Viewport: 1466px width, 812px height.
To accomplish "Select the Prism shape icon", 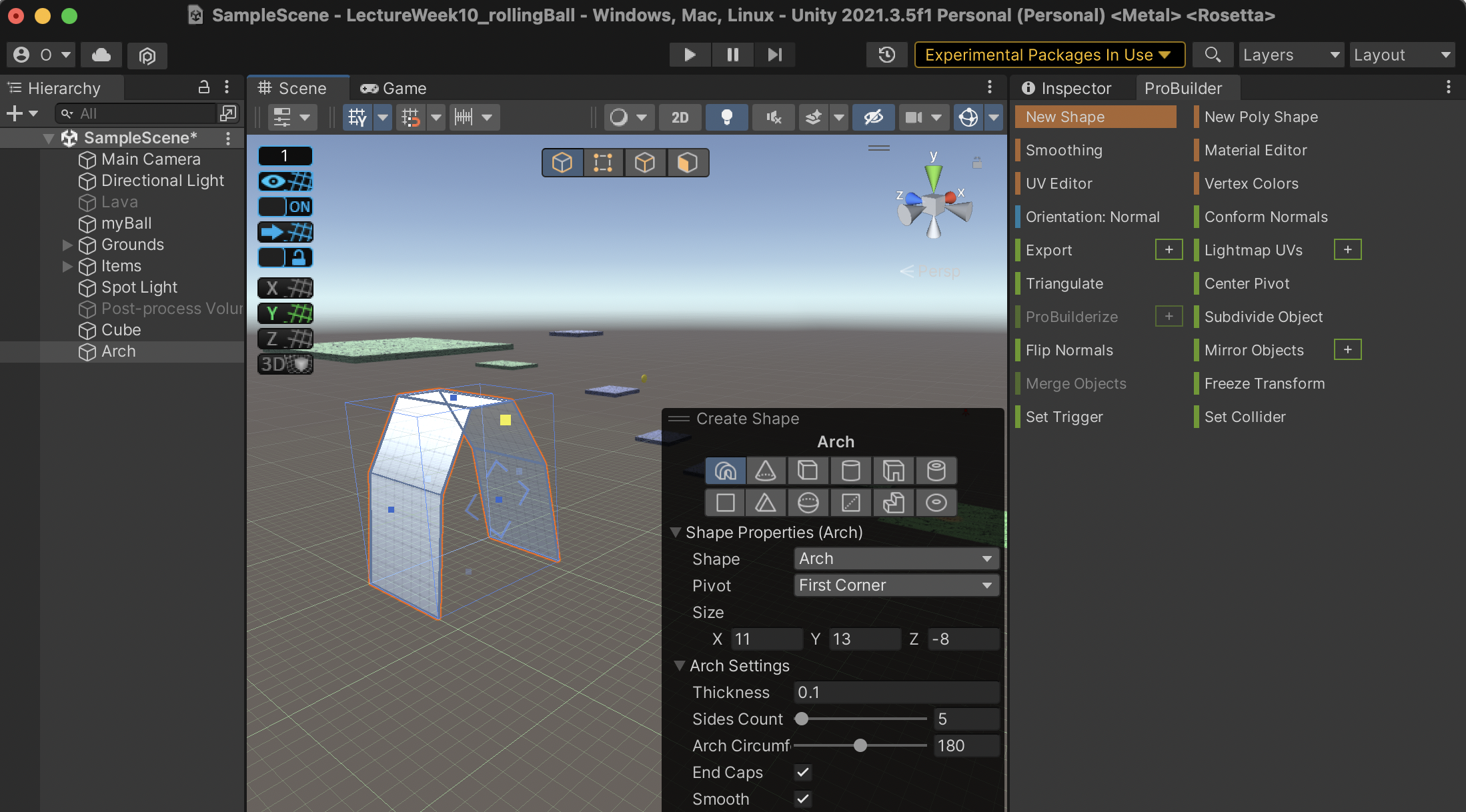I will (766, 503).
